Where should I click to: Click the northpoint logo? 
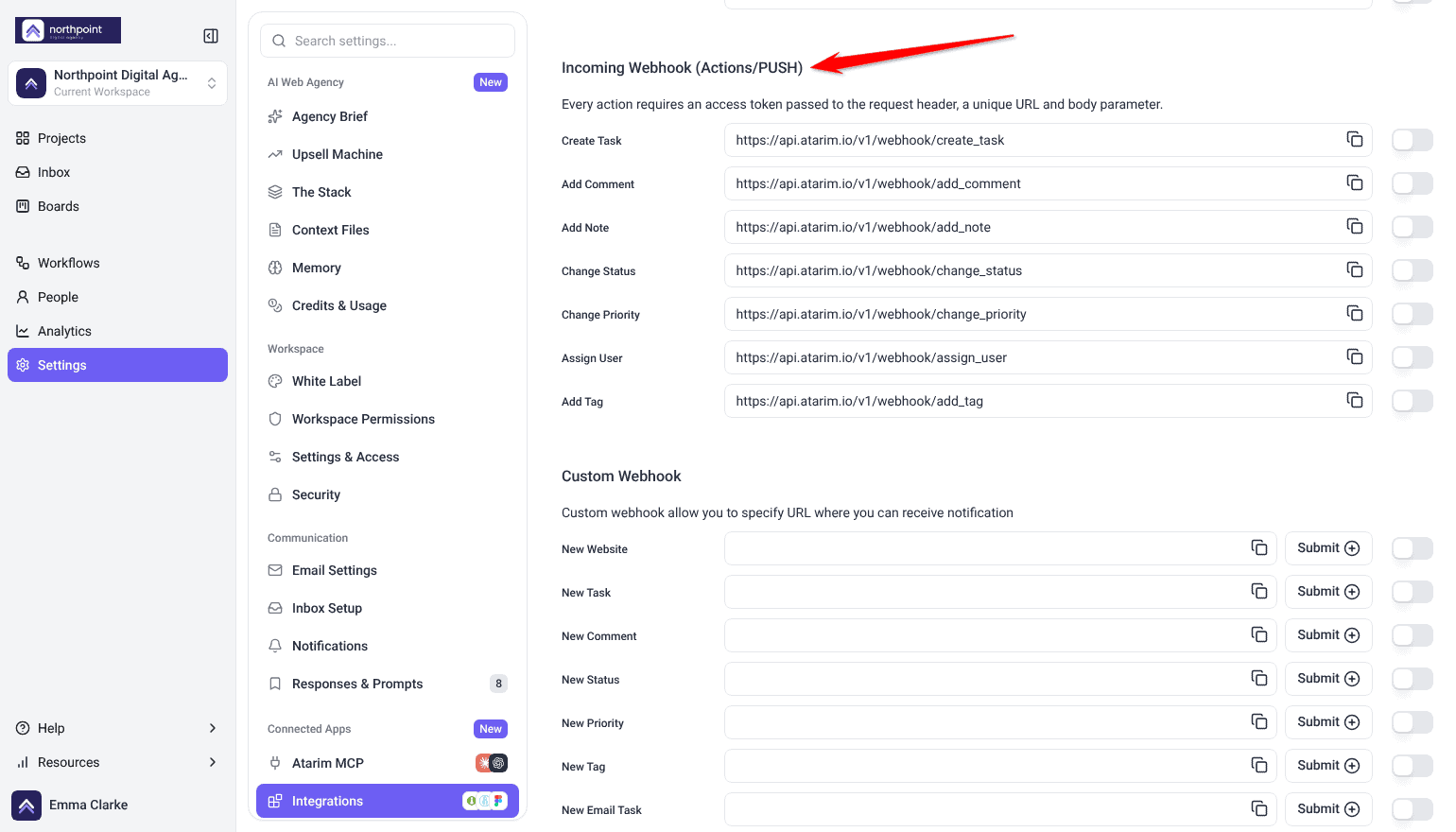click(x=68, y=30)
